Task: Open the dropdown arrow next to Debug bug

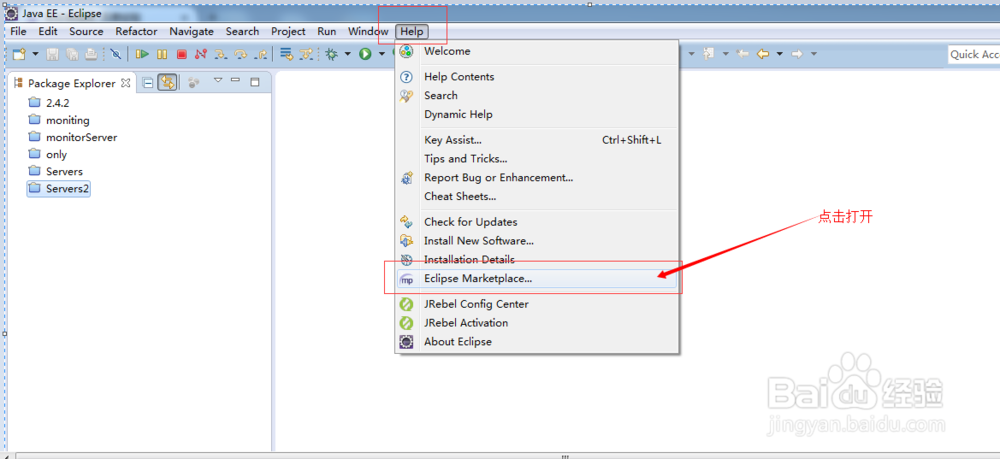Action: coord(348,54)
